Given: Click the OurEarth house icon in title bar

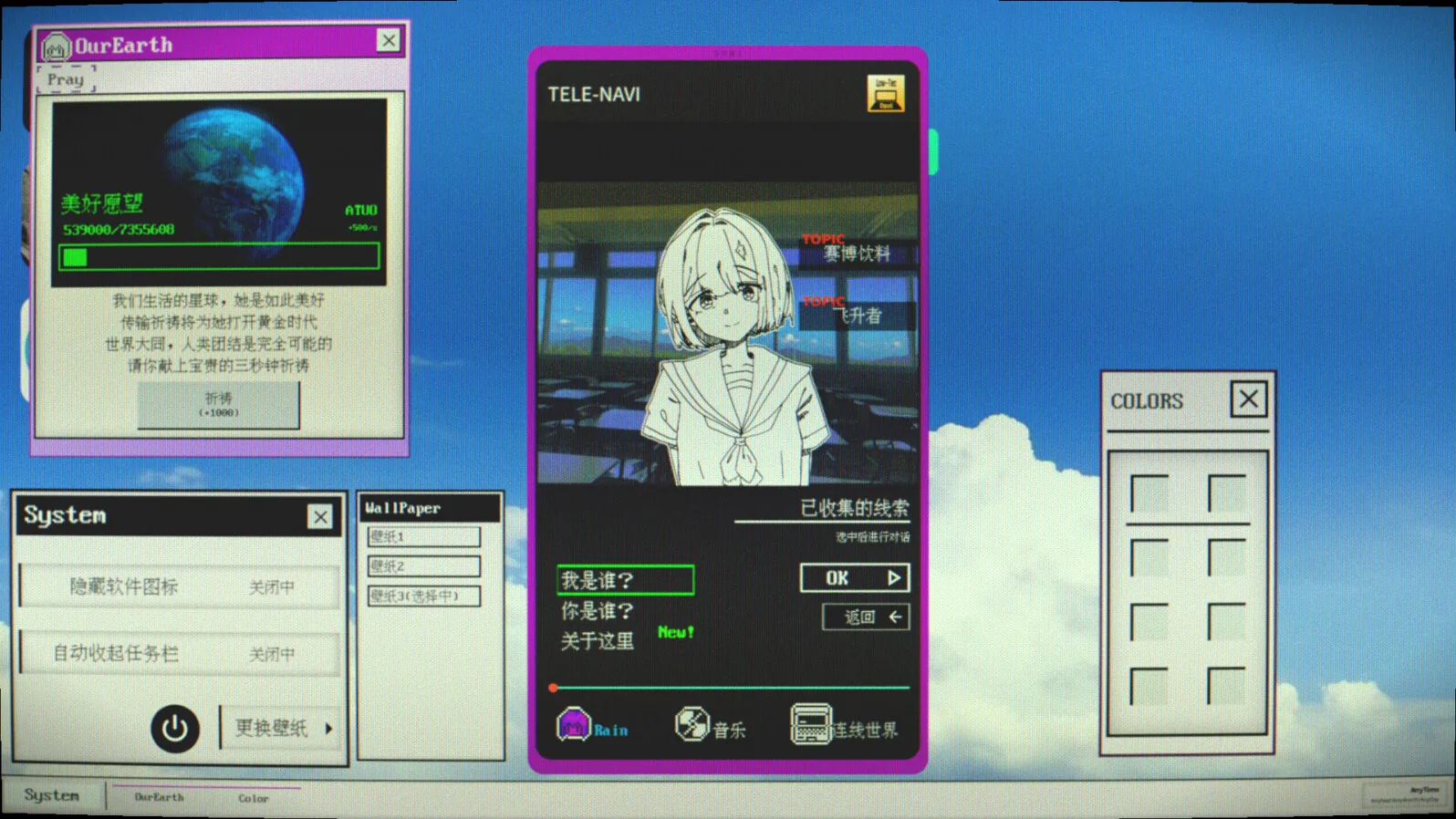Looking at the screenshot, I should point(56,45).
